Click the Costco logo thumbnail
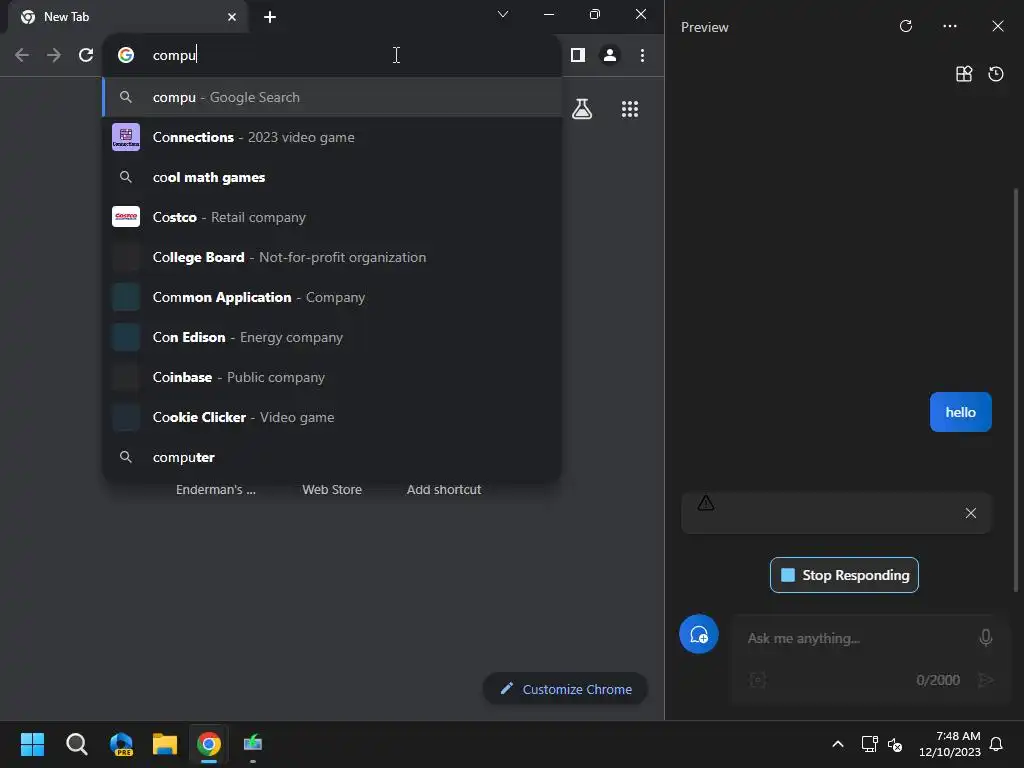Viewport: 1024px width, 768px height. tap(125, 217)
